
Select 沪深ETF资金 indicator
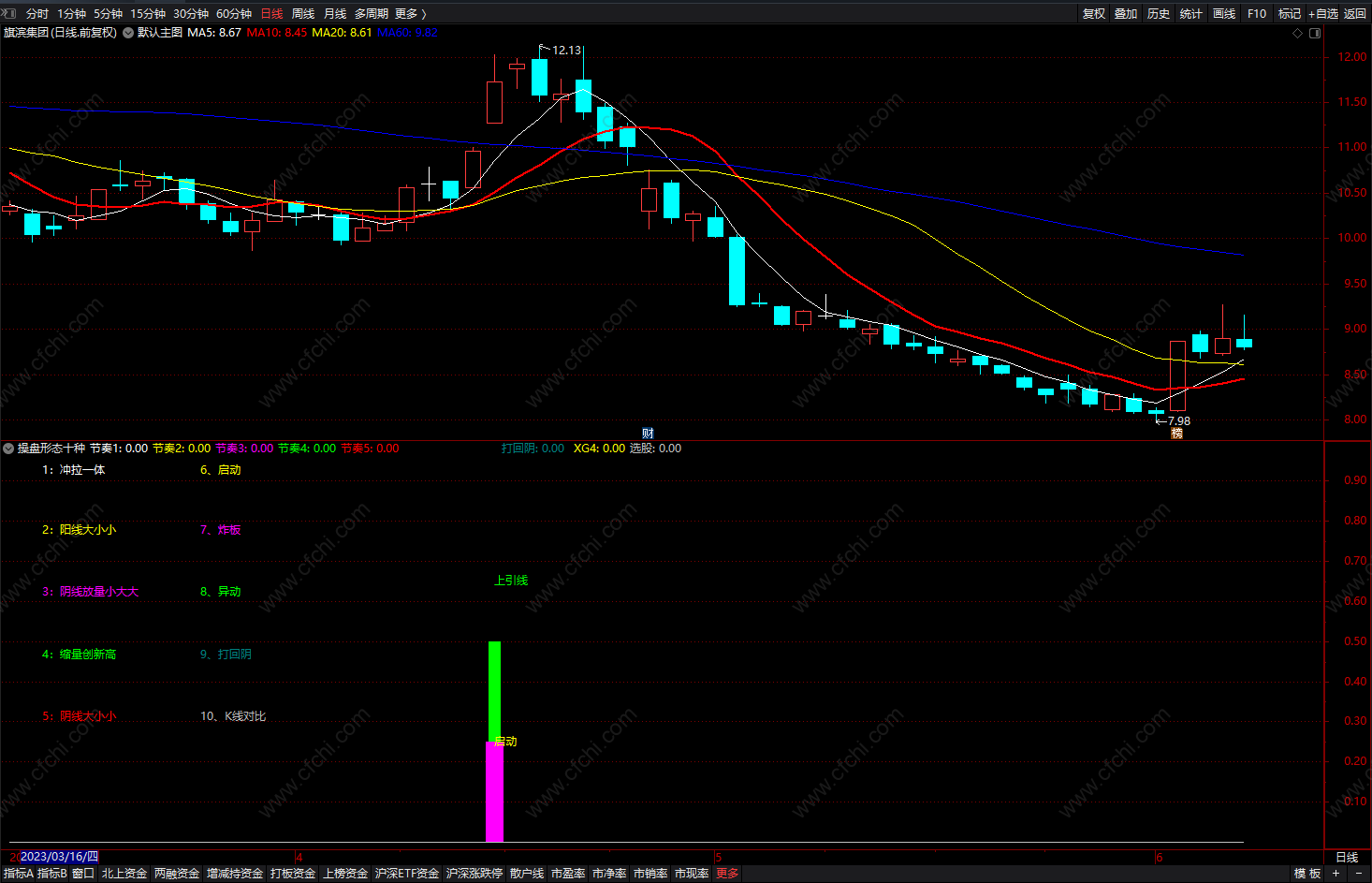(x=407, y=873)
